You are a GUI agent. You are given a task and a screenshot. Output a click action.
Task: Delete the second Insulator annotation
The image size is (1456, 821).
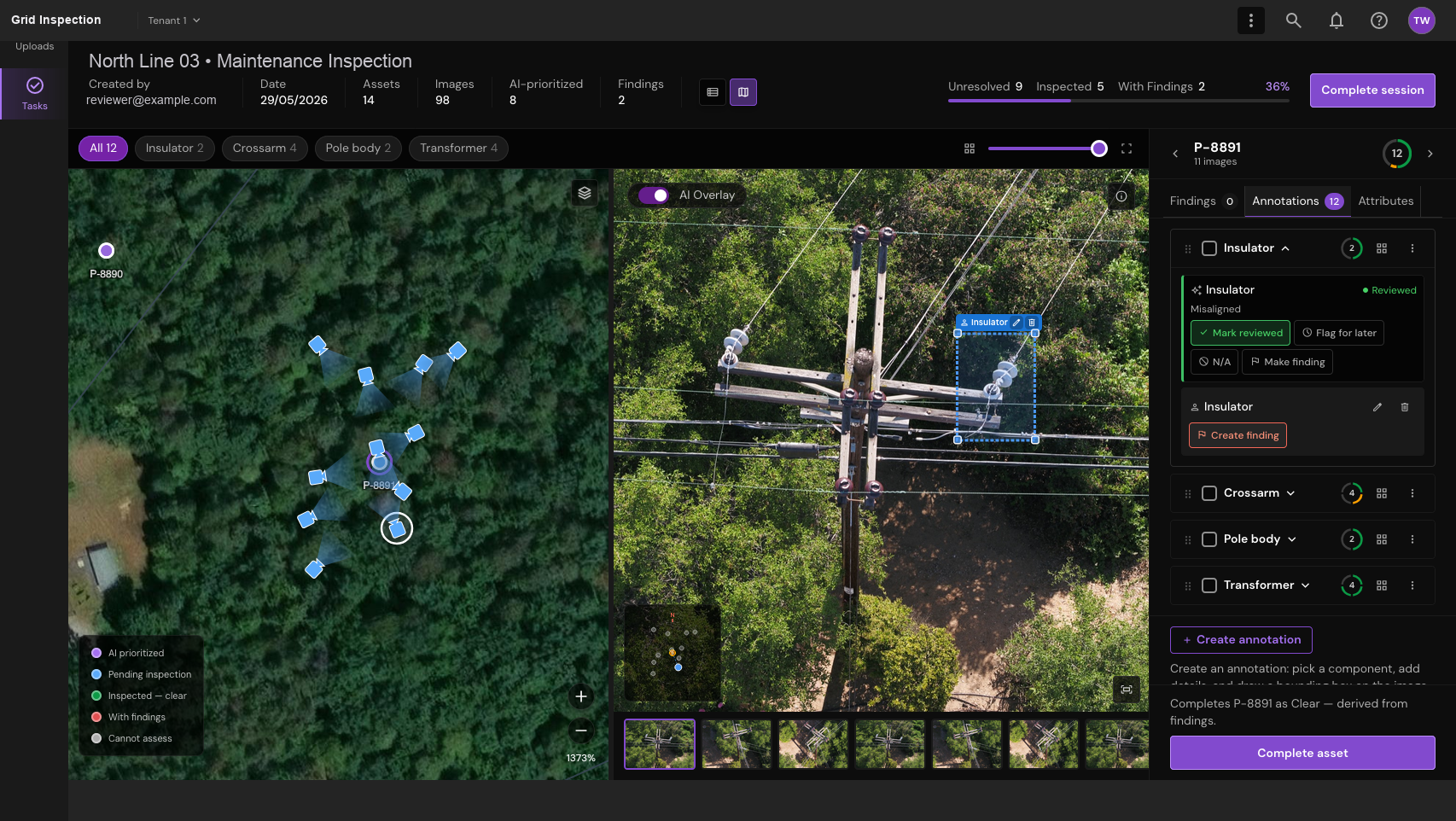pyautogui.click(x=1405, y=407)
